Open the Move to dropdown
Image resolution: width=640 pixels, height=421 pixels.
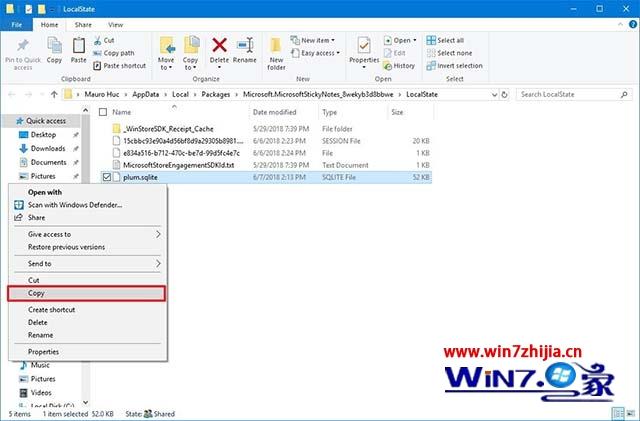point(167,68)
